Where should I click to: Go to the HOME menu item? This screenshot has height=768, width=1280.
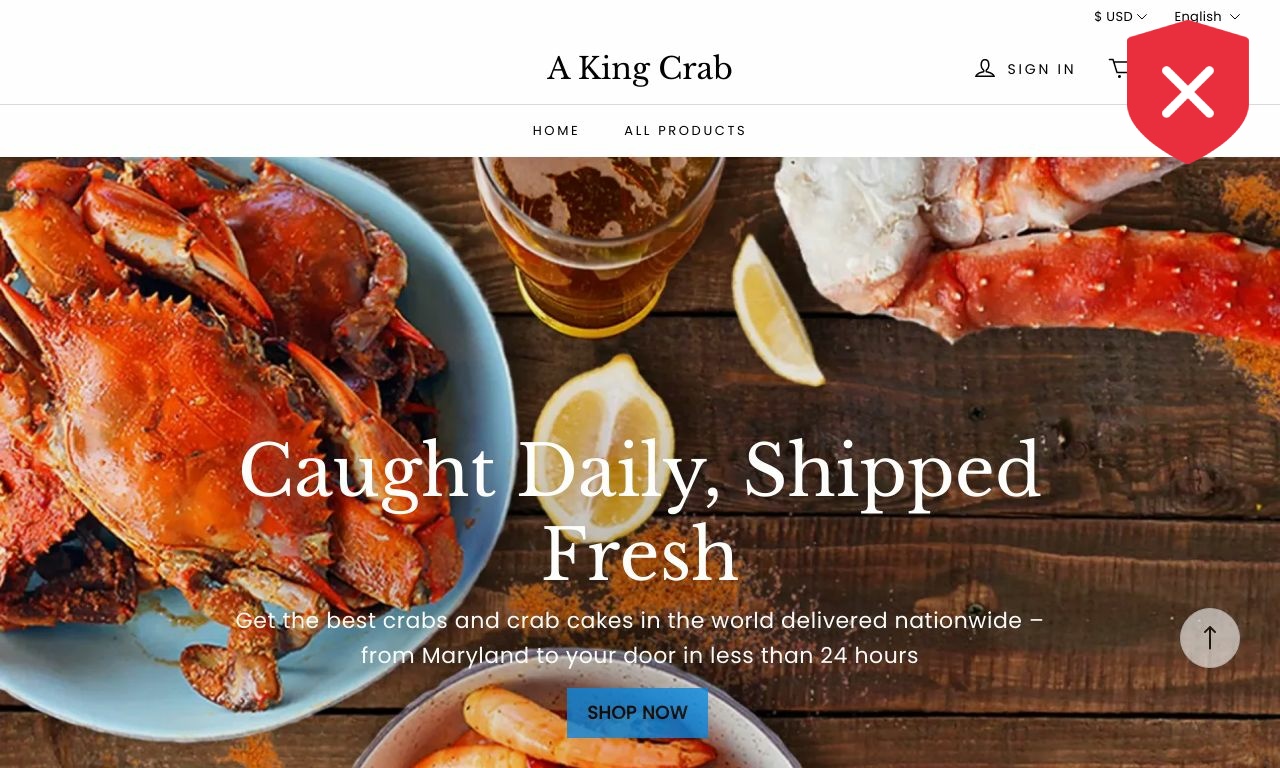[556, 131]
